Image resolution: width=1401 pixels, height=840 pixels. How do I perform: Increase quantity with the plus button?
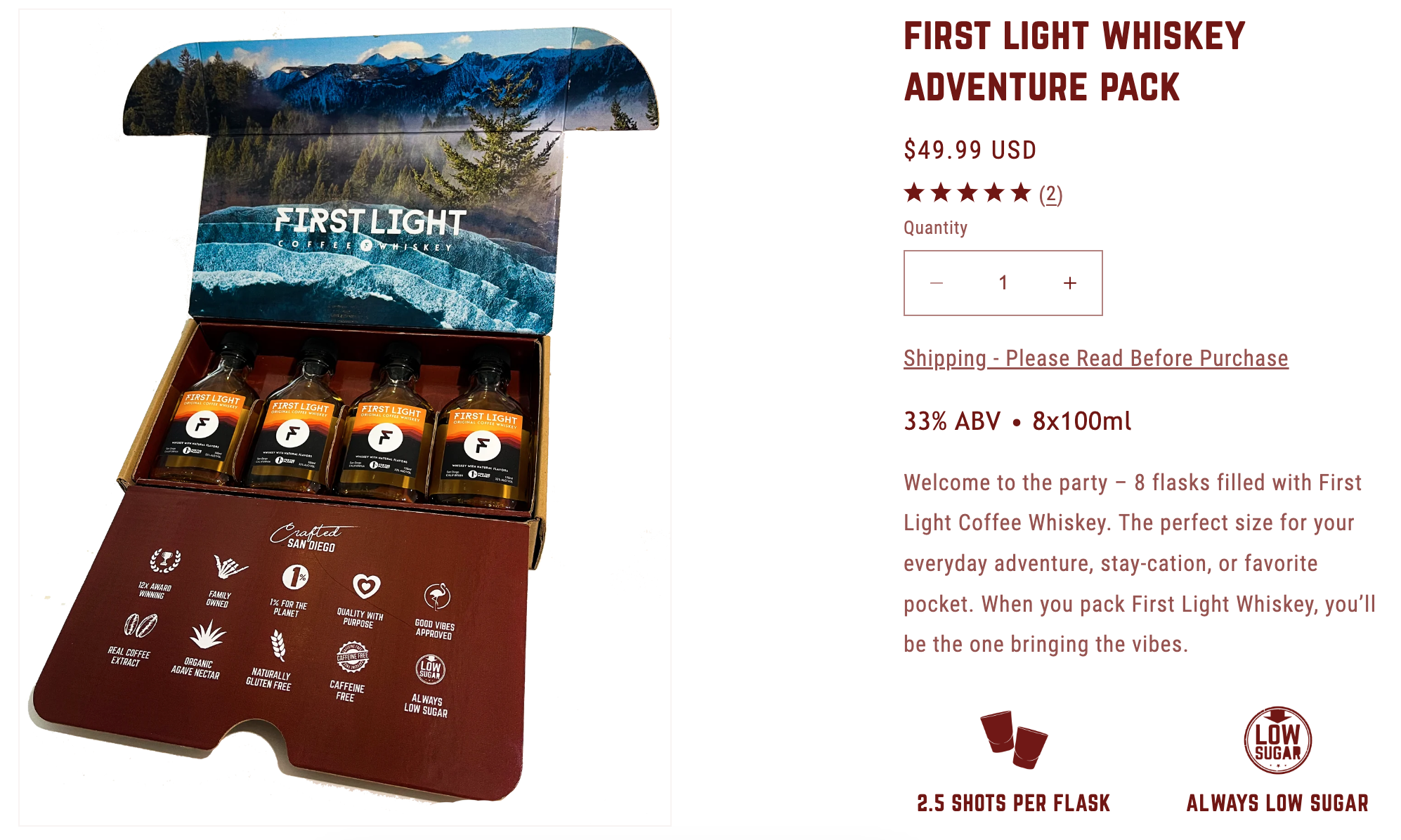coord(1069,283)
